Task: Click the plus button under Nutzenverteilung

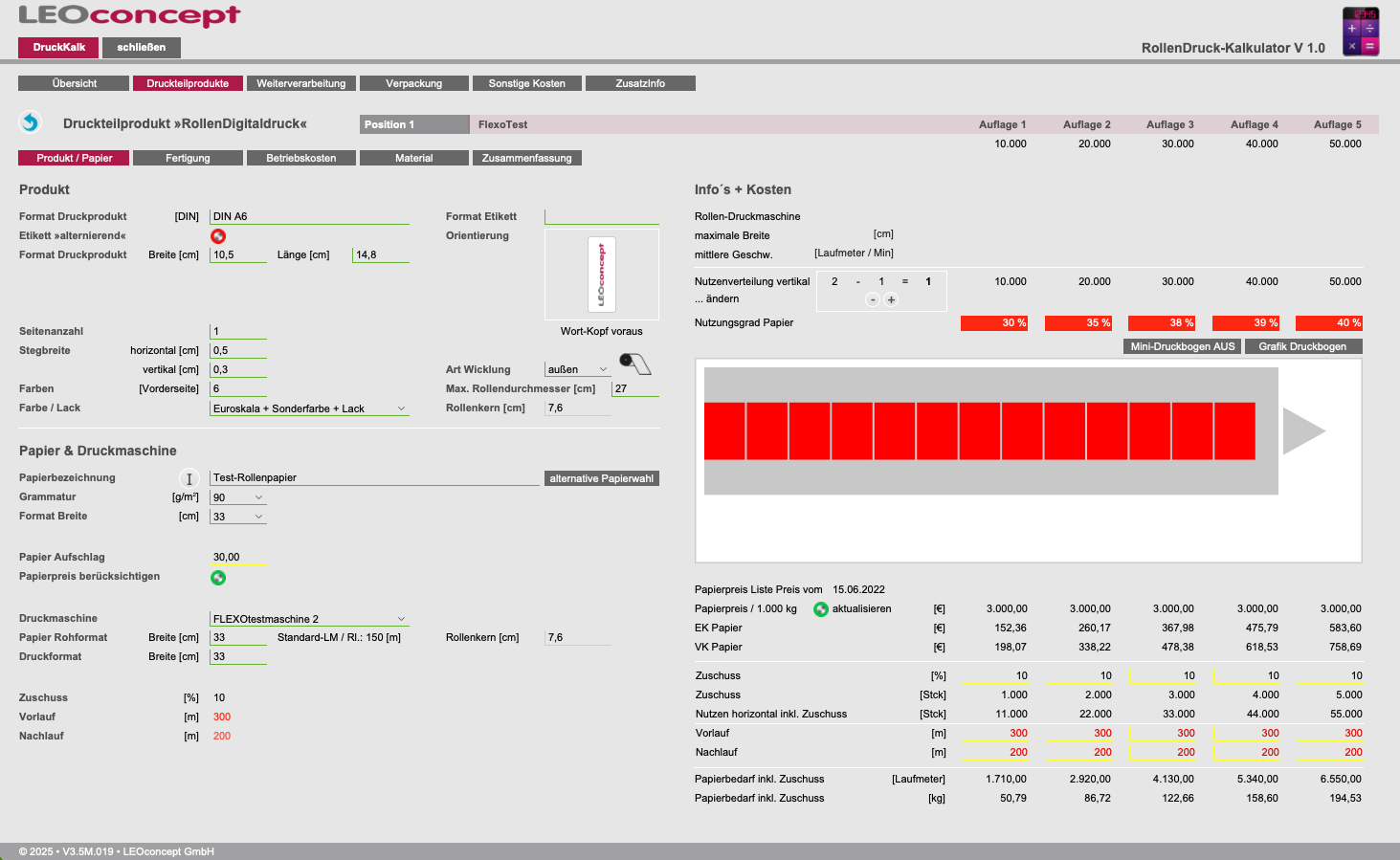Action: click(x=891, y=299)
